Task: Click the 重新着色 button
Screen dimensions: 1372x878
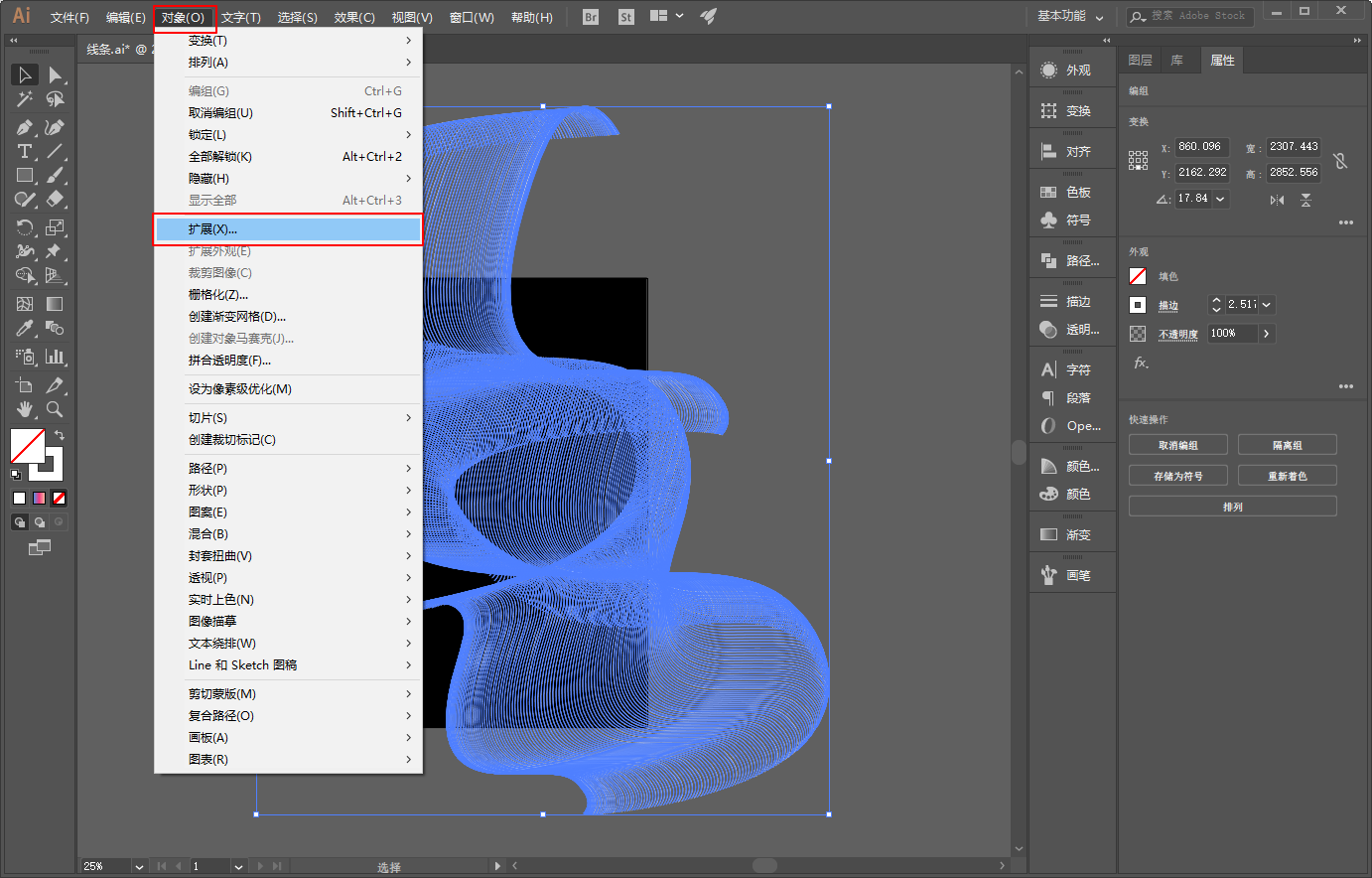Action: click(x=1288, y=476)
